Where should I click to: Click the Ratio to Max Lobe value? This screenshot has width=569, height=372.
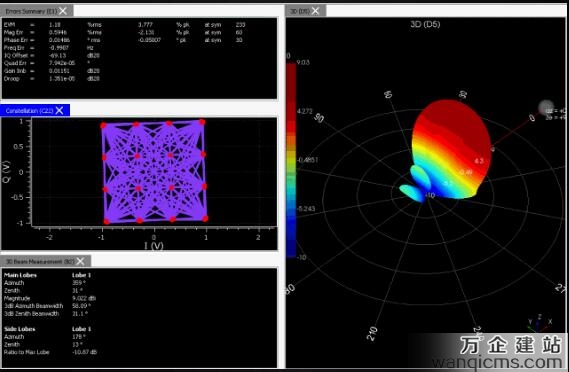coord(85,352)
